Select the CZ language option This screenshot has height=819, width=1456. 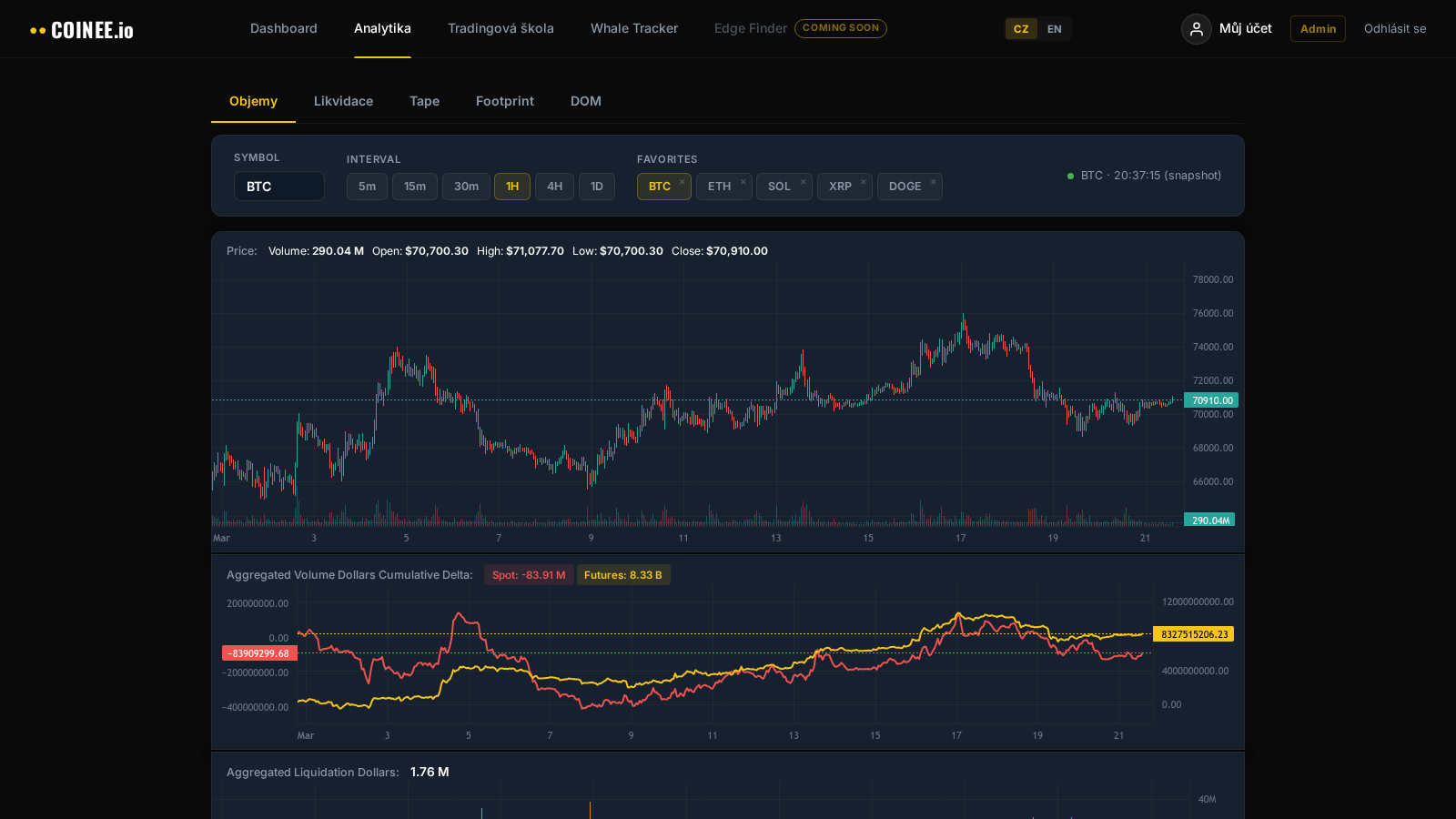(x=1020, y=28)
